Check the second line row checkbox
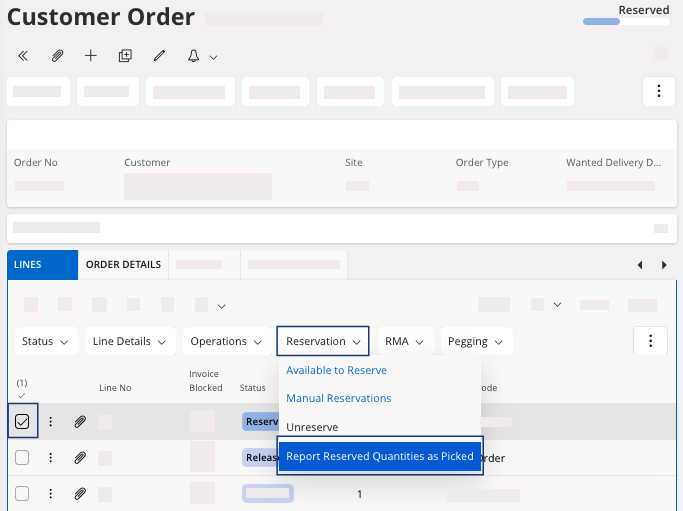 (22, 458)
